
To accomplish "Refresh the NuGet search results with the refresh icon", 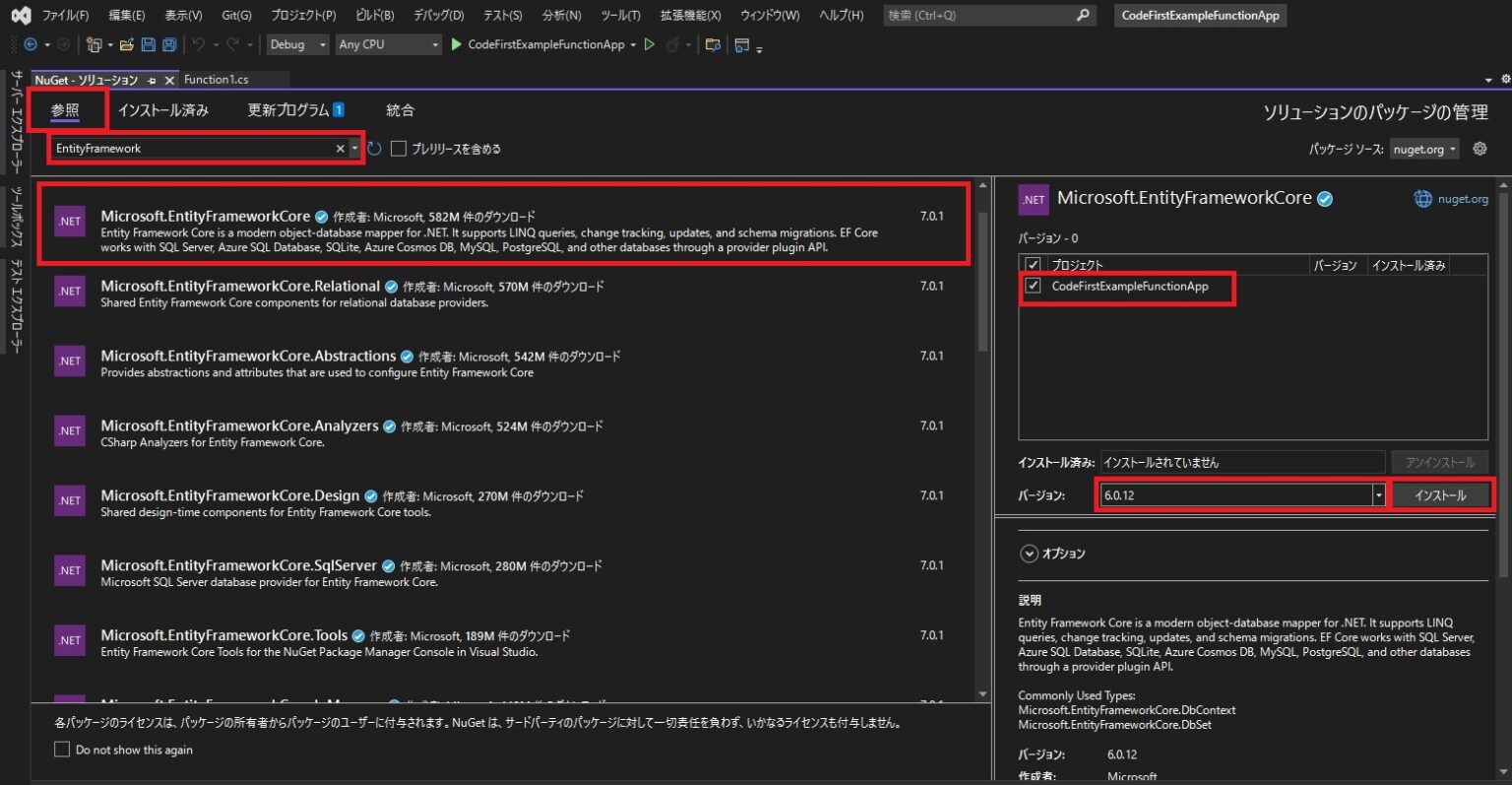I will coord(373,148).
